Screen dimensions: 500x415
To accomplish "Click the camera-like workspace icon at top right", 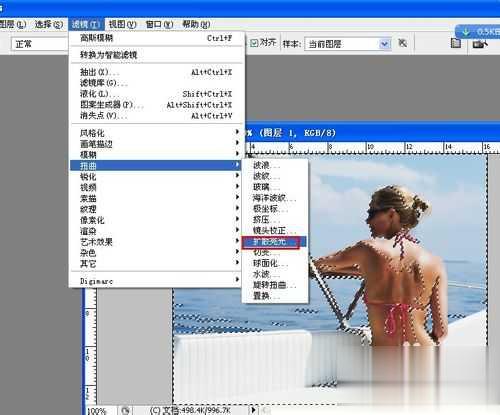I will tap(480, 44).
